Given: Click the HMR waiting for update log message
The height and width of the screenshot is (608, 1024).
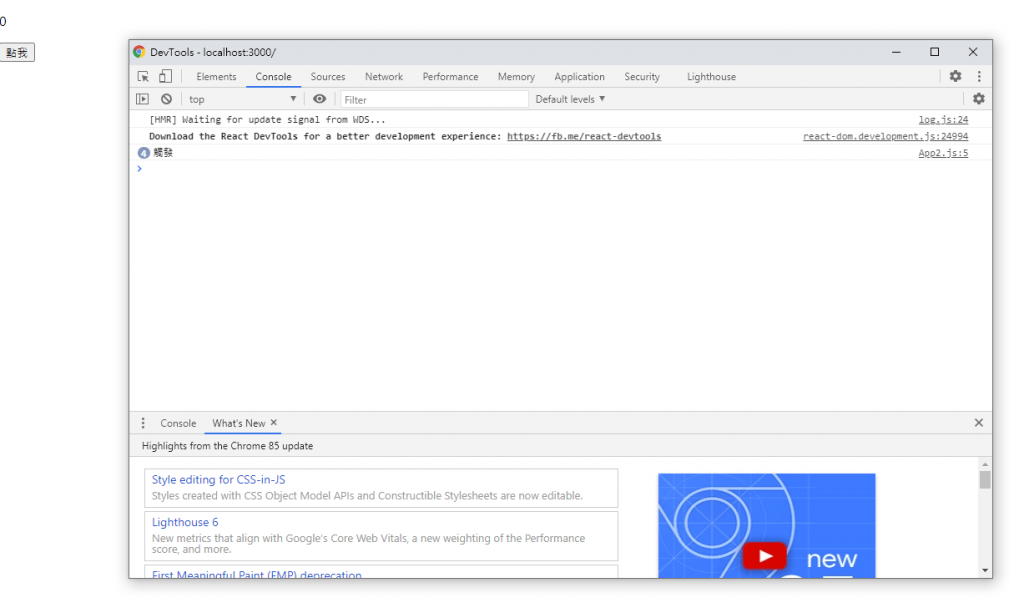Looking at the screenshot, I should (267, 120).
